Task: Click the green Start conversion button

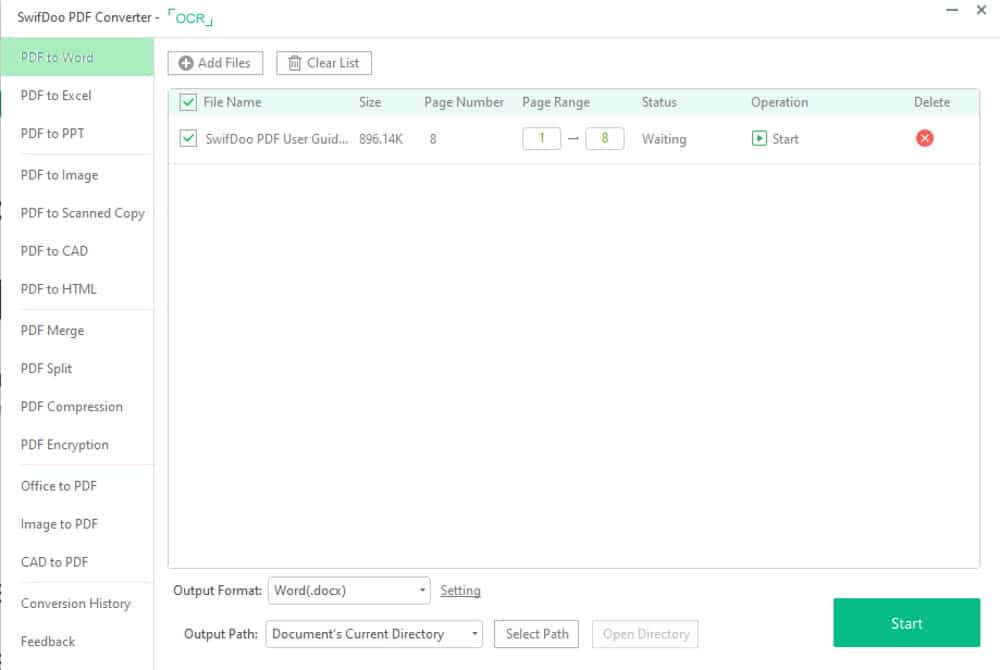Action: (906, 623)
